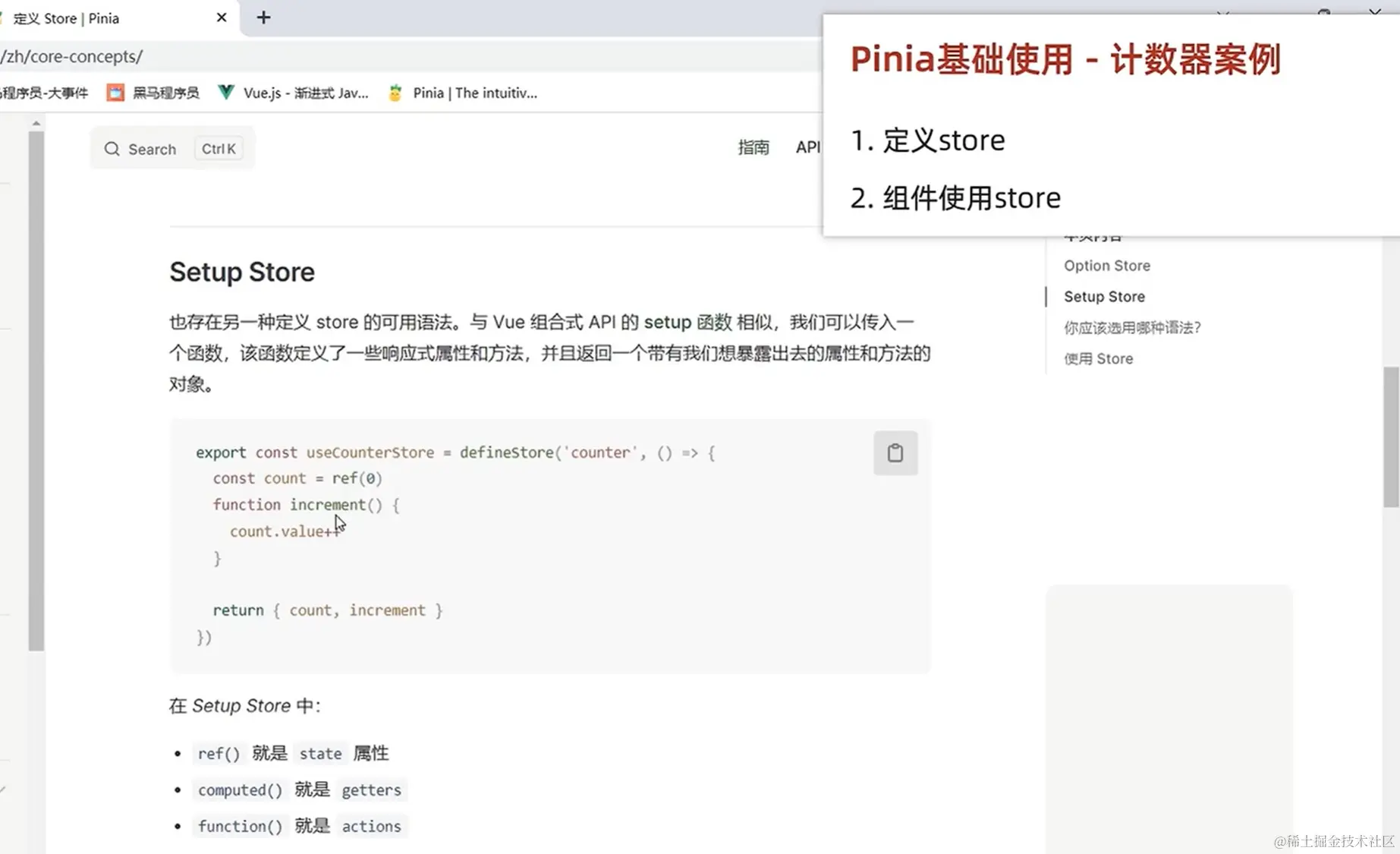
Task: Click the sidebar scroll up arrow
Action: tap(36, 122)
